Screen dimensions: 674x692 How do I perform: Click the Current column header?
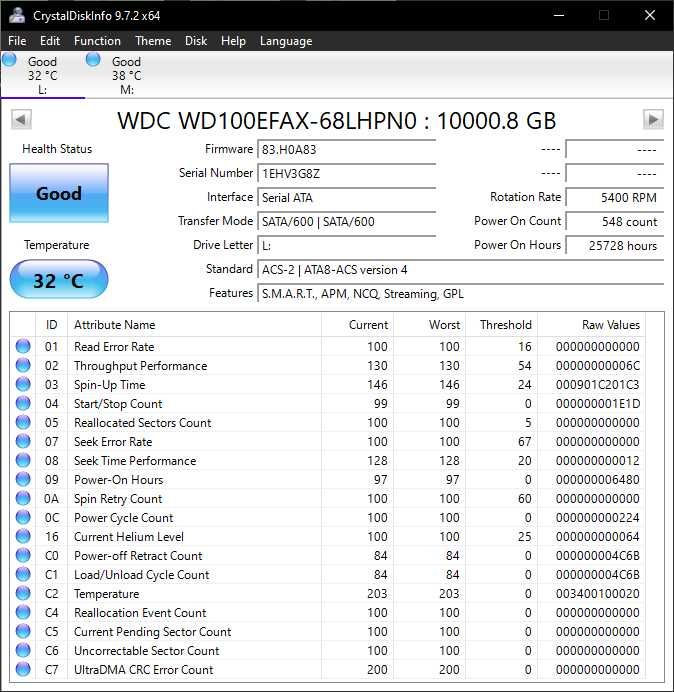point(358,325)
